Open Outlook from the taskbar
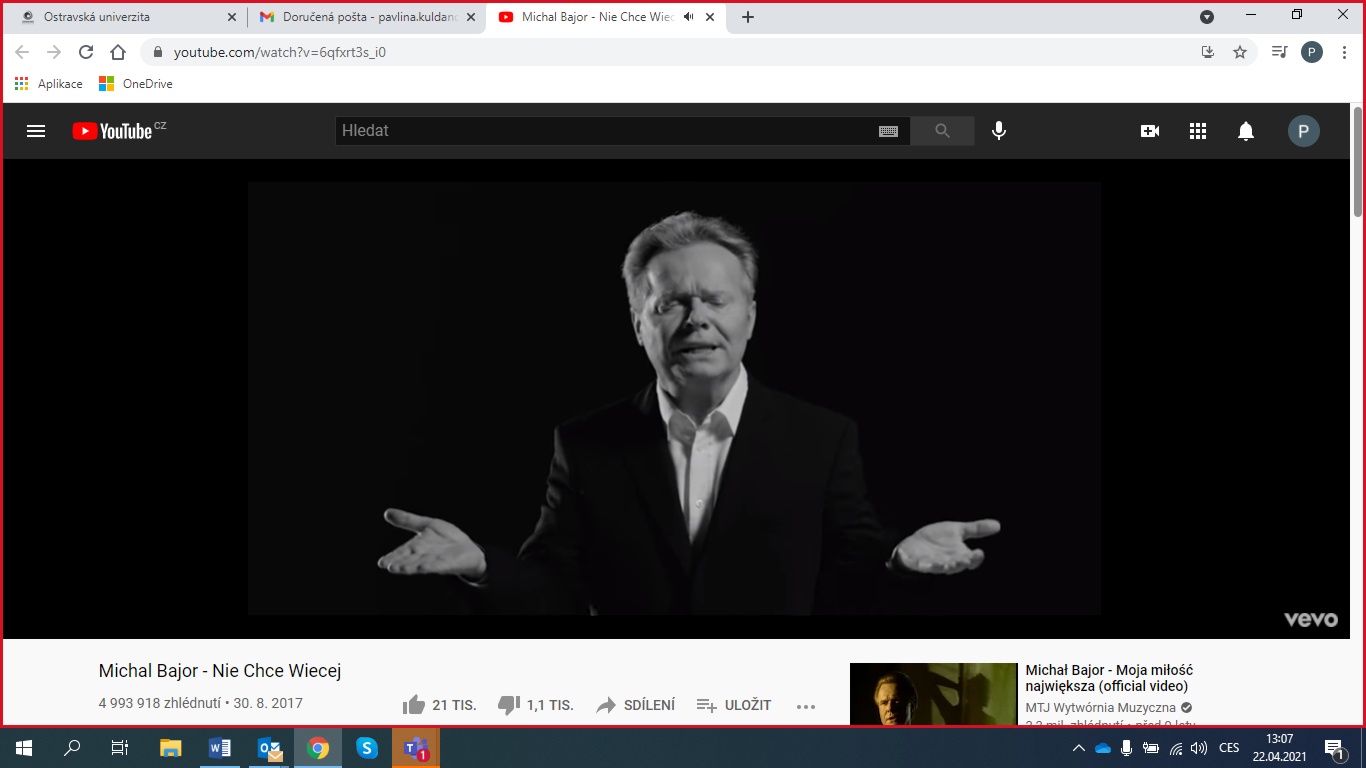The image size is (1366, 768). pyautogui.click(x=270, y=748)
